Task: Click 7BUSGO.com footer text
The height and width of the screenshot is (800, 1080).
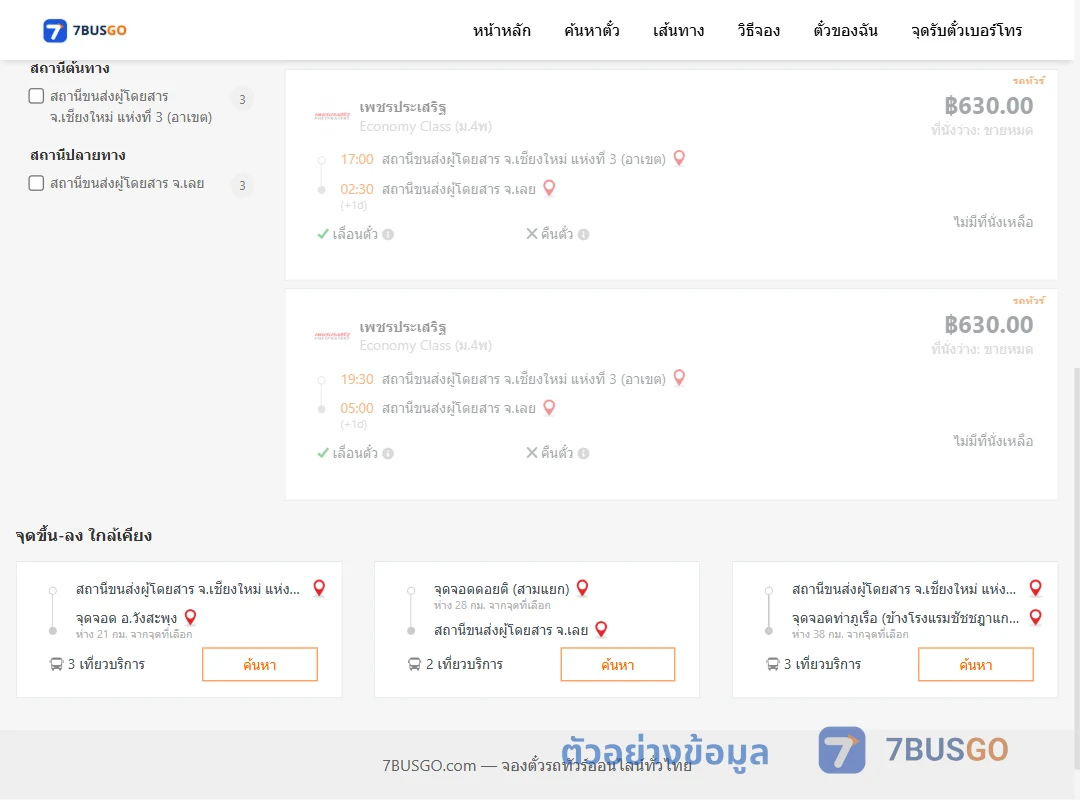Action: click(x=537, y=766)
